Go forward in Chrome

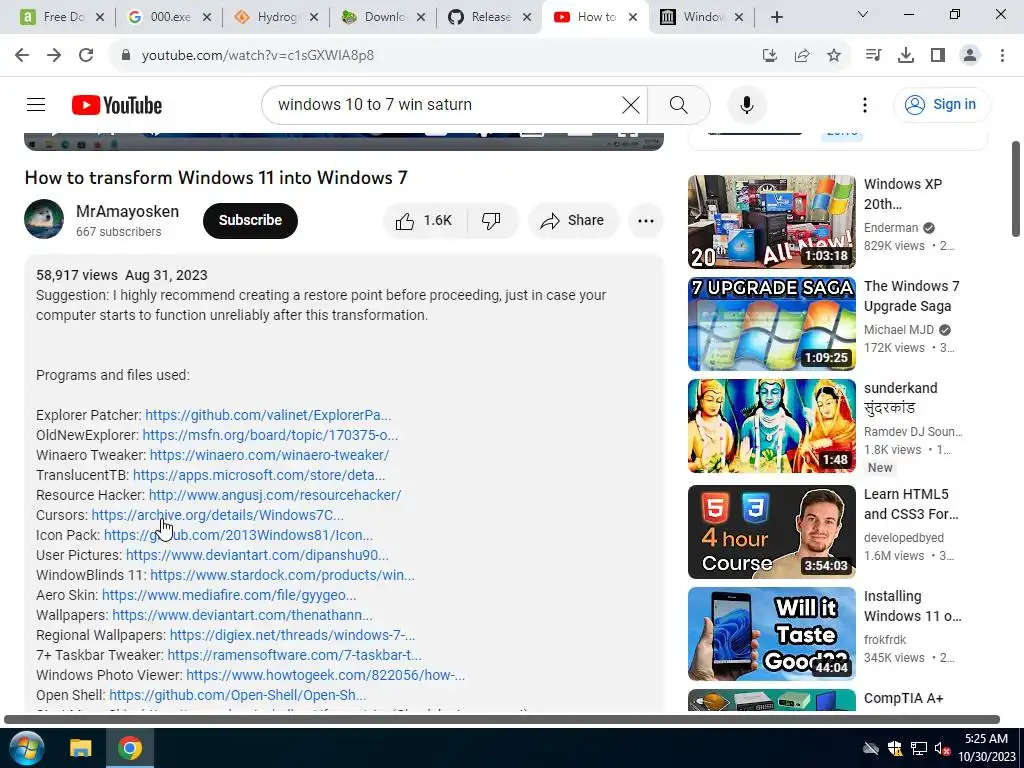click(54, 55)
